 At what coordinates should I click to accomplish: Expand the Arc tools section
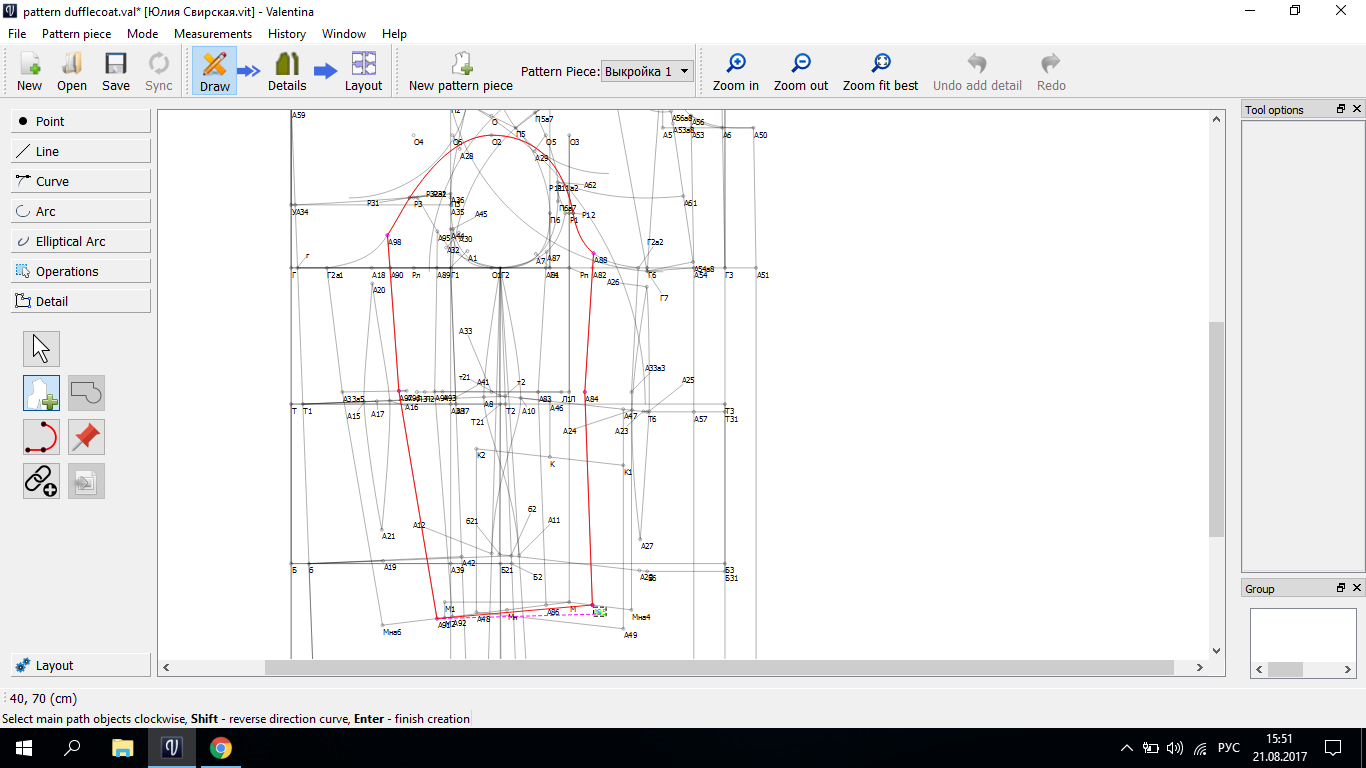click(81, 211)
